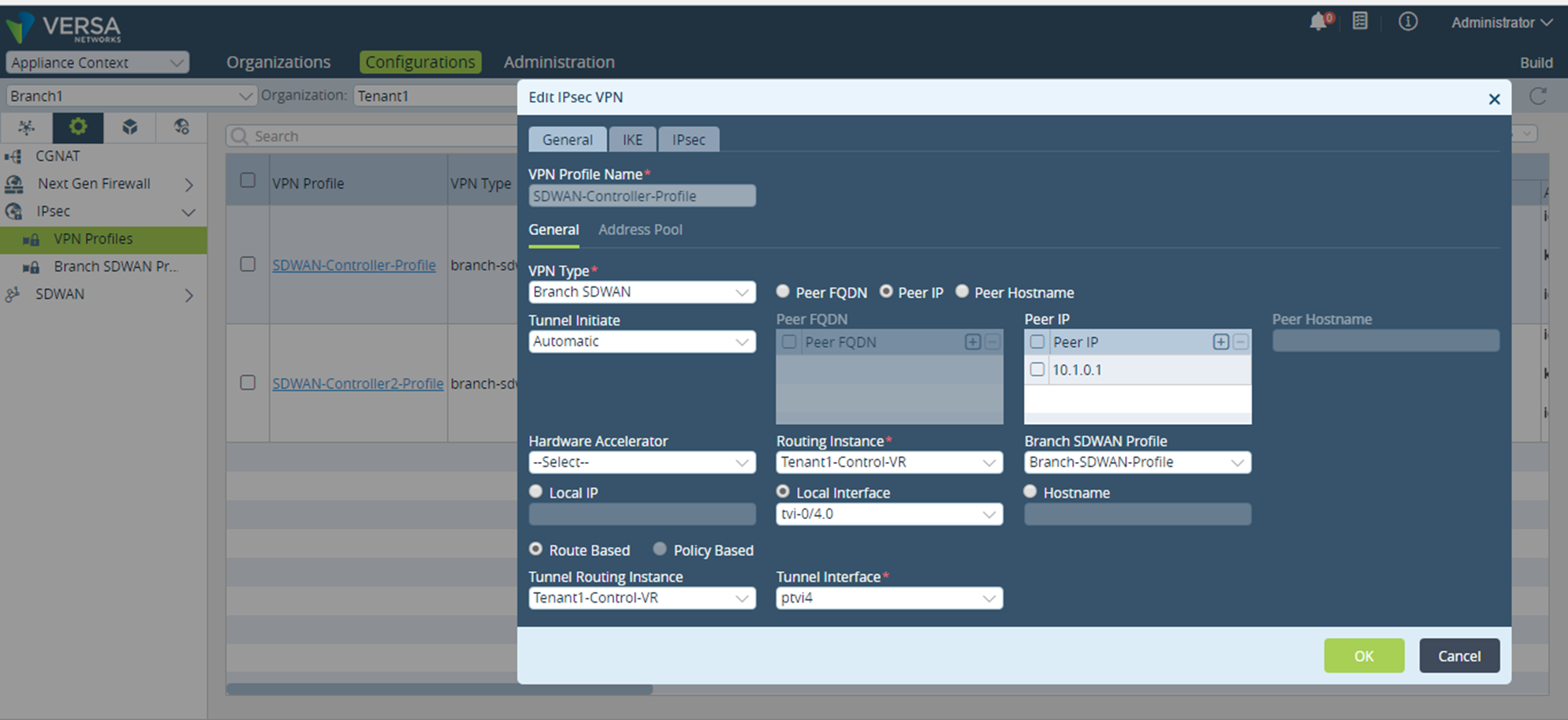Click the VPN Profiles lock icon
This screenshot has height=720, width=1568.
point(32,239)
